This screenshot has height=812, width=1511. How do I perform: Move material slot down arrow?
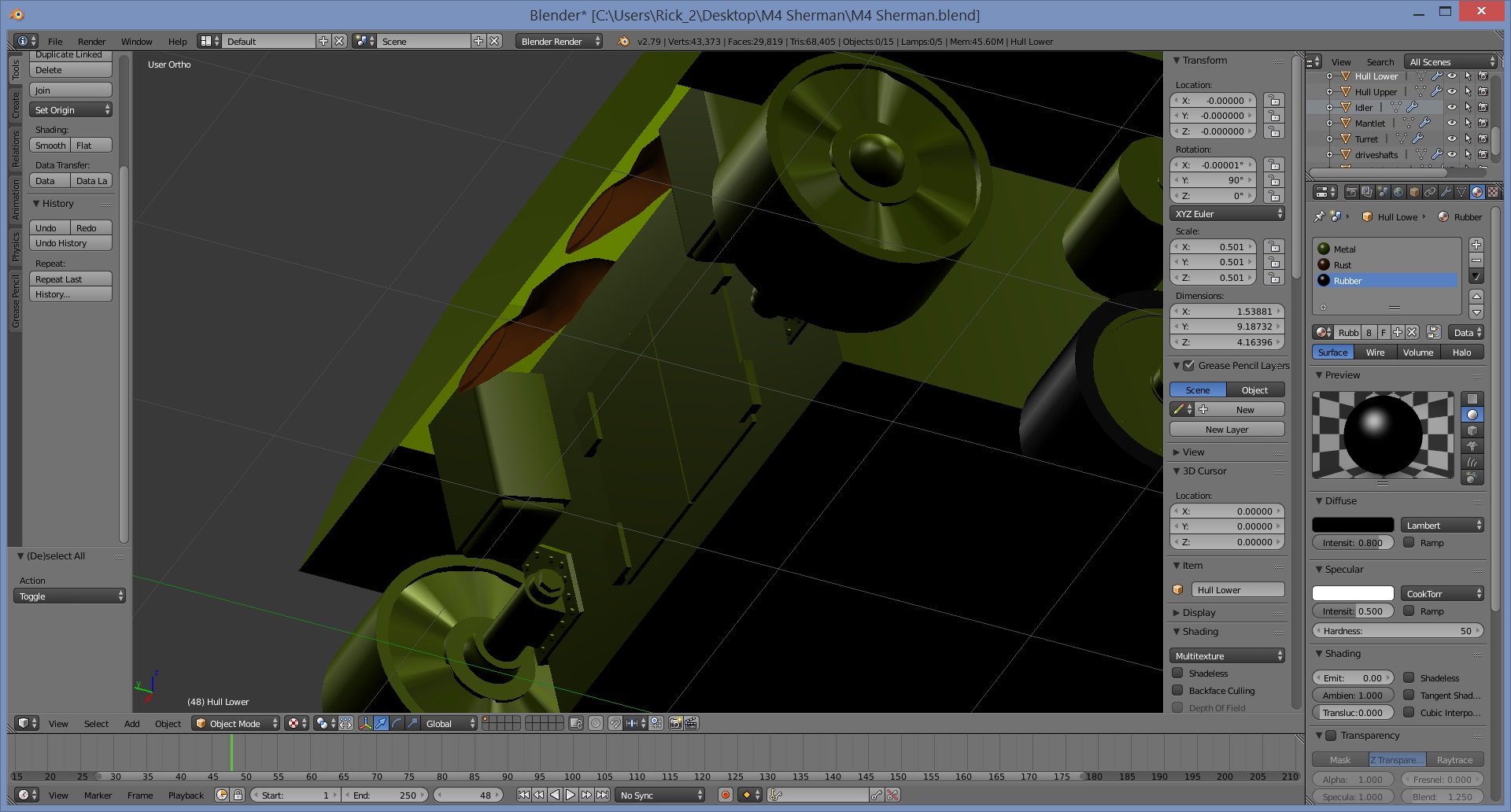click(x=1476, y=312)
